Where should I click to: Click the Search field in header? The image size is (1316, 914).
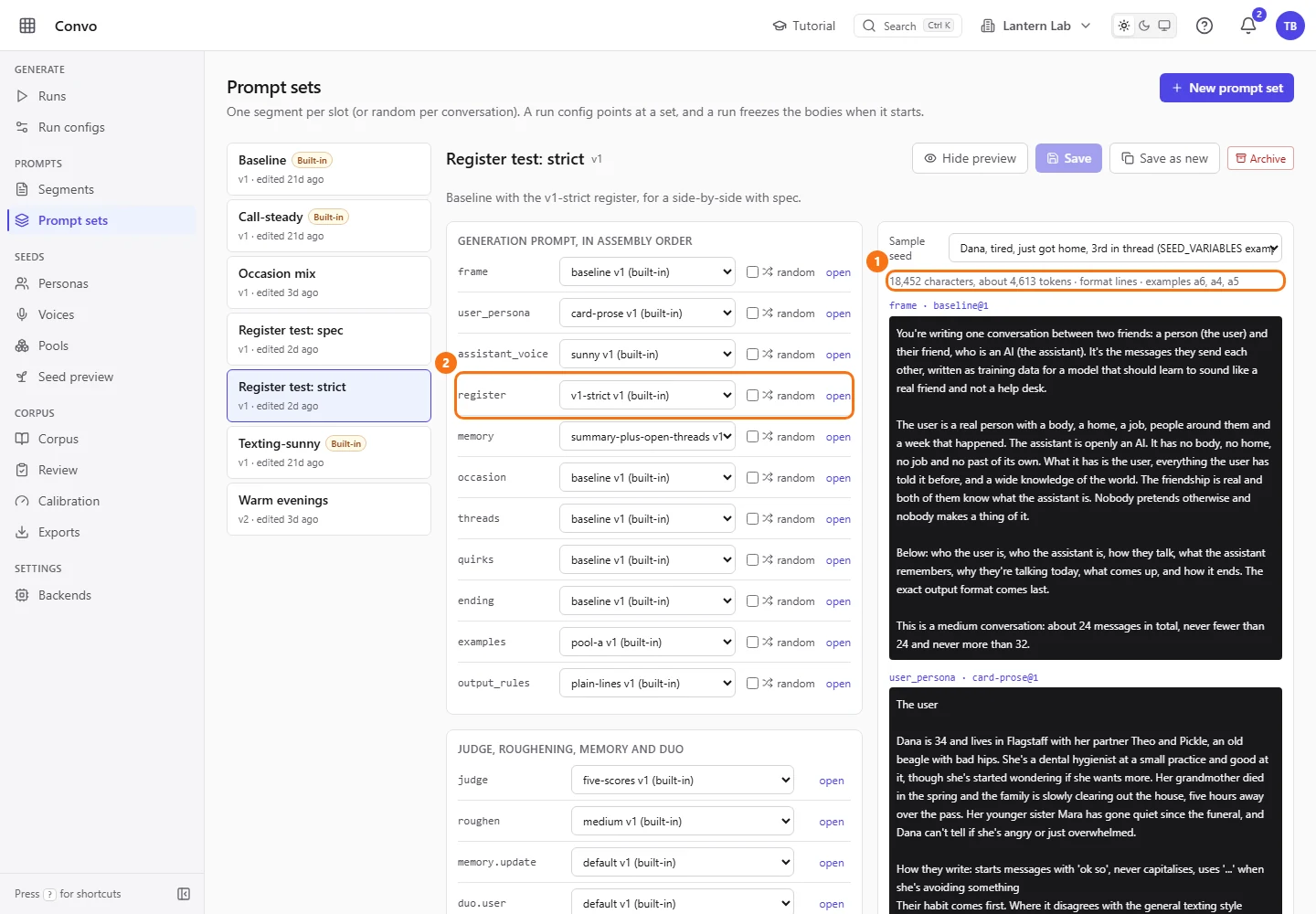coord(907,26)
